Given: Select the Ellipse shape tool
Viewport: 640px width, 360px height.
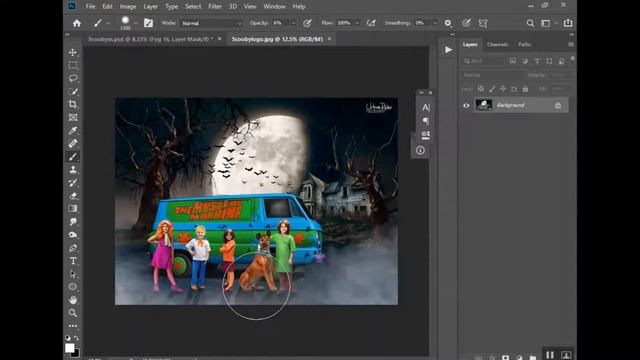Looking at the screenshot, I should click(x=73, y=287).
